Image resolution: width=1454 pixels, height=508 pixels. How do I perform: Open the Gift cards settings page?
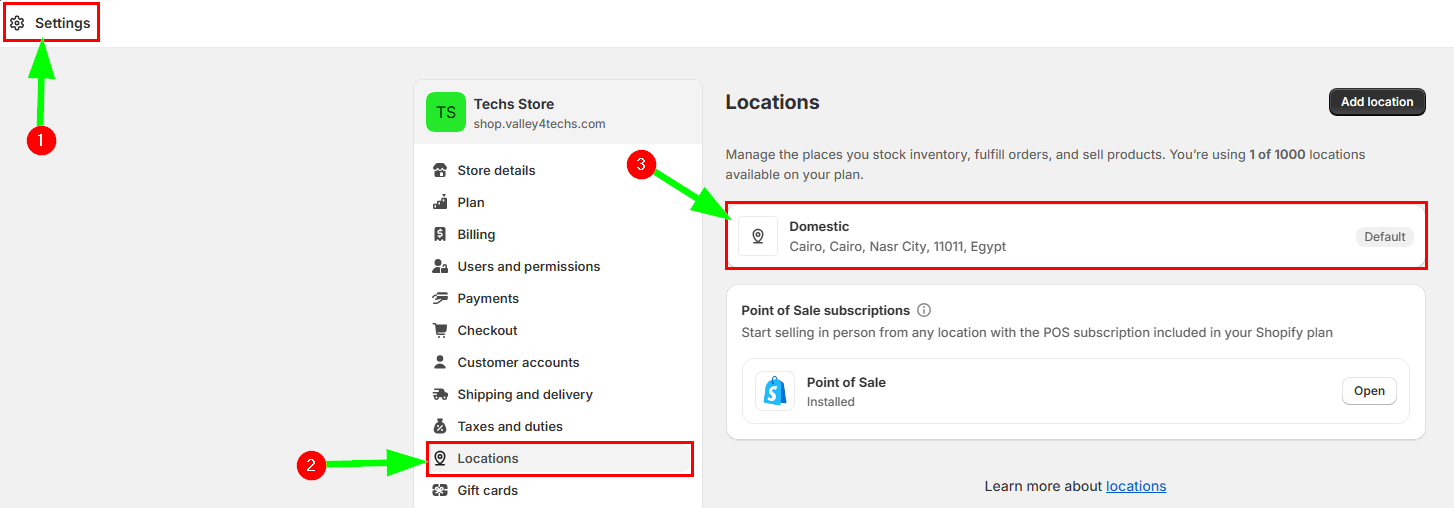(x=487, y=491)
